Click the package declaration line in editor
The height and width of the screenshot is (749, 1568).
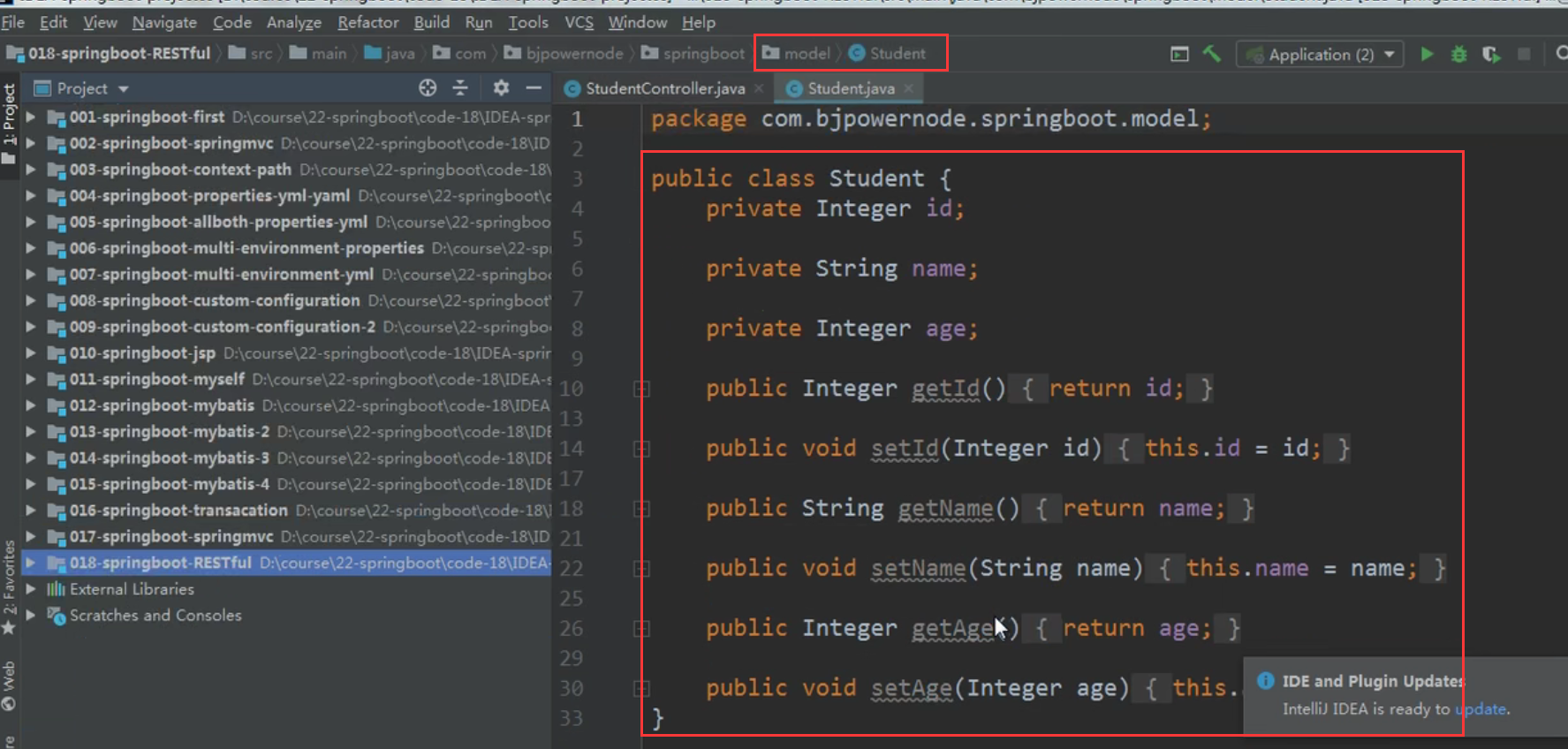(931, 118)
